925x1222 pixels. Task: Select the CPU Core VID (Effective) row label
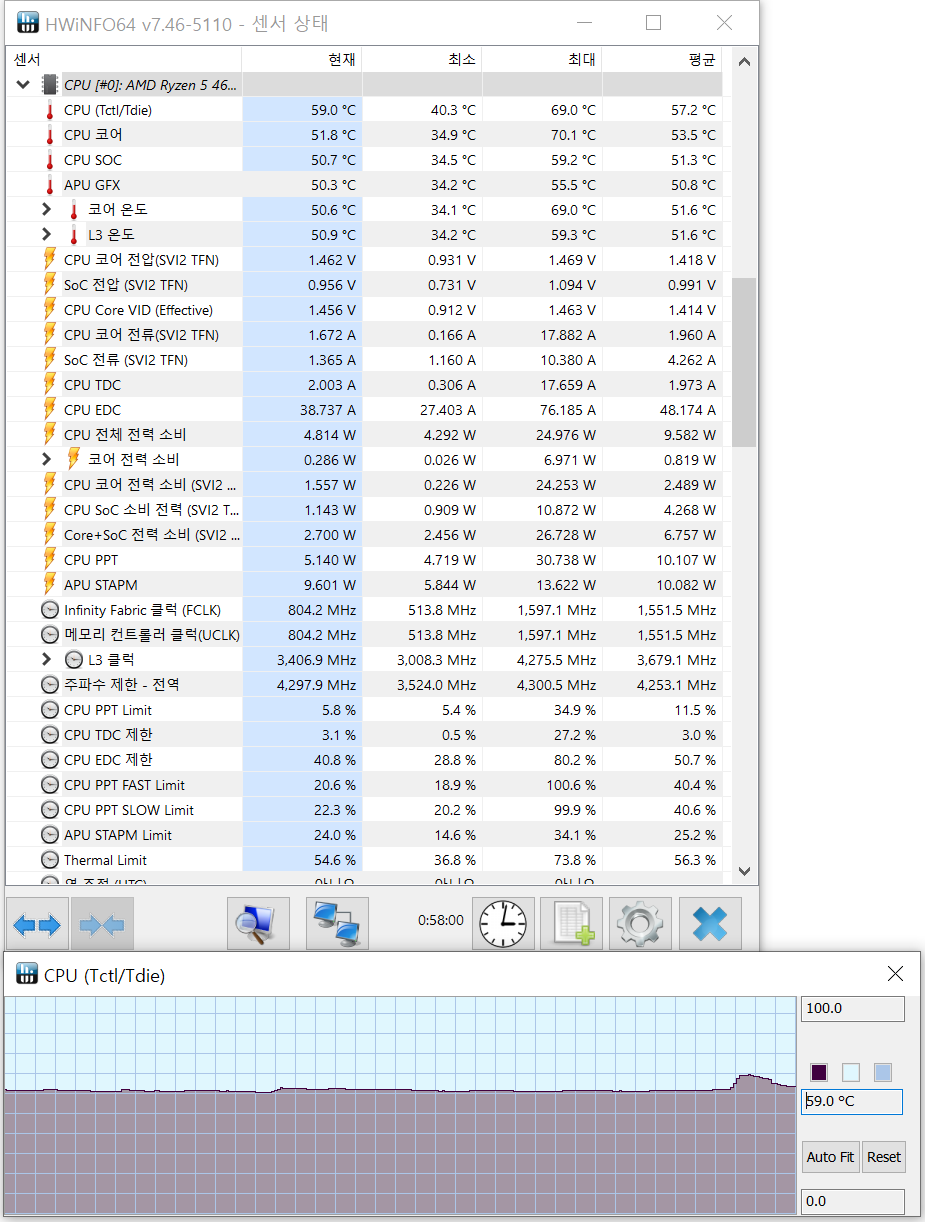138,310
